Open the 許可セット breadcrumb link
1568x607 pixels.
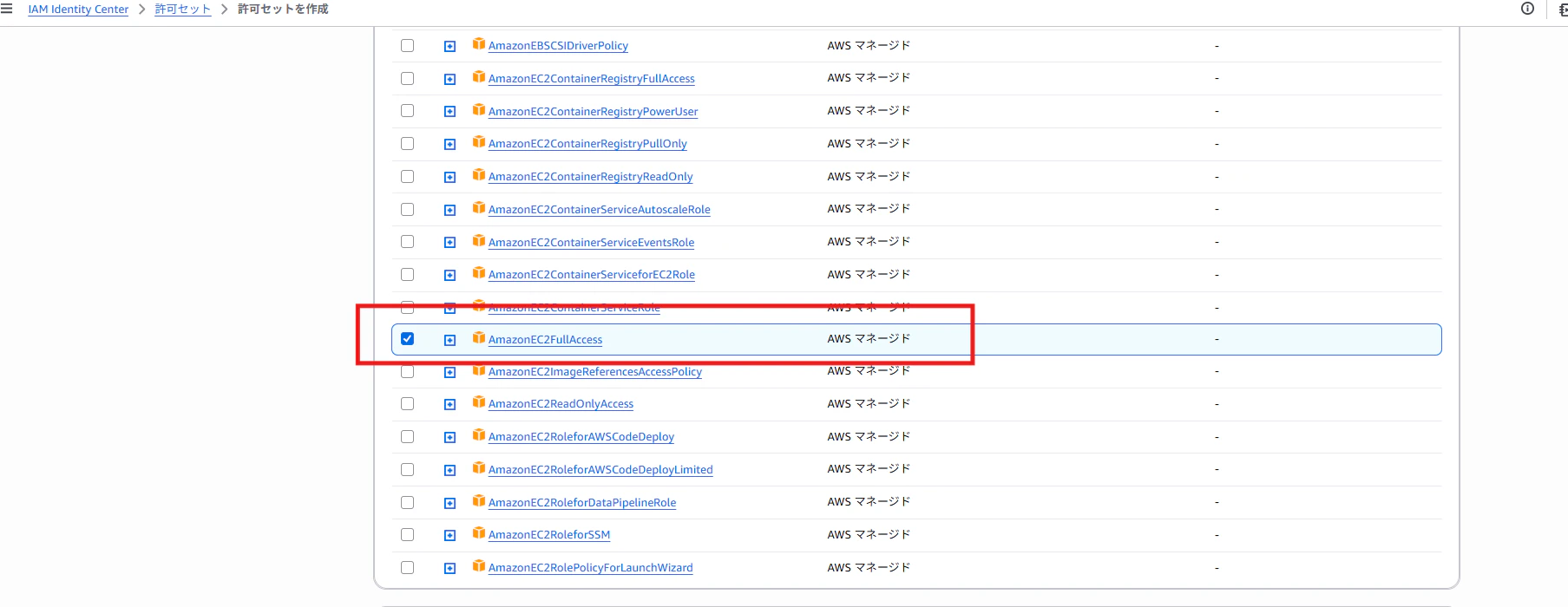(183, 10)
